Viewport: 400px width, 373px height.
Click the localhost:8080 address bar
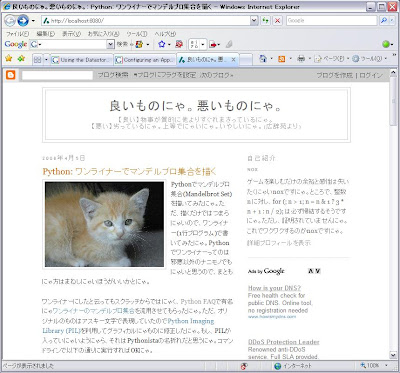click(146, 21)
